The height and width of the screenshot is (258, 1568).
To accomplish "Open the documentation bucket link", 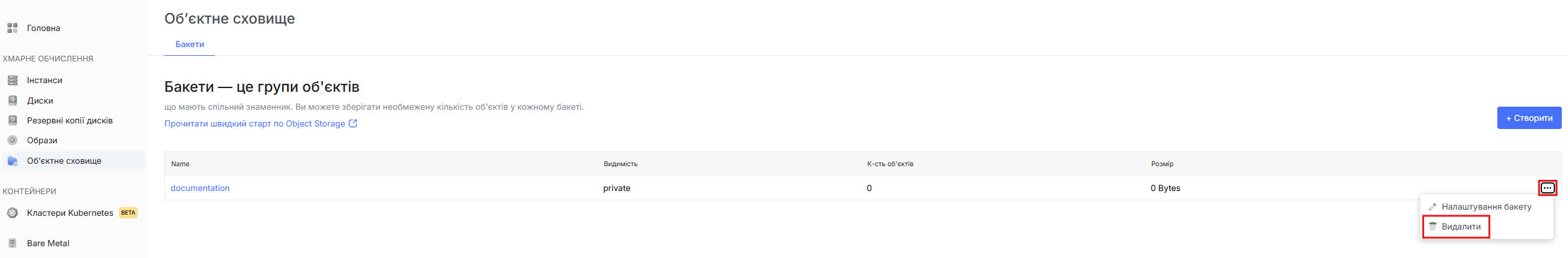I will 200,188.
